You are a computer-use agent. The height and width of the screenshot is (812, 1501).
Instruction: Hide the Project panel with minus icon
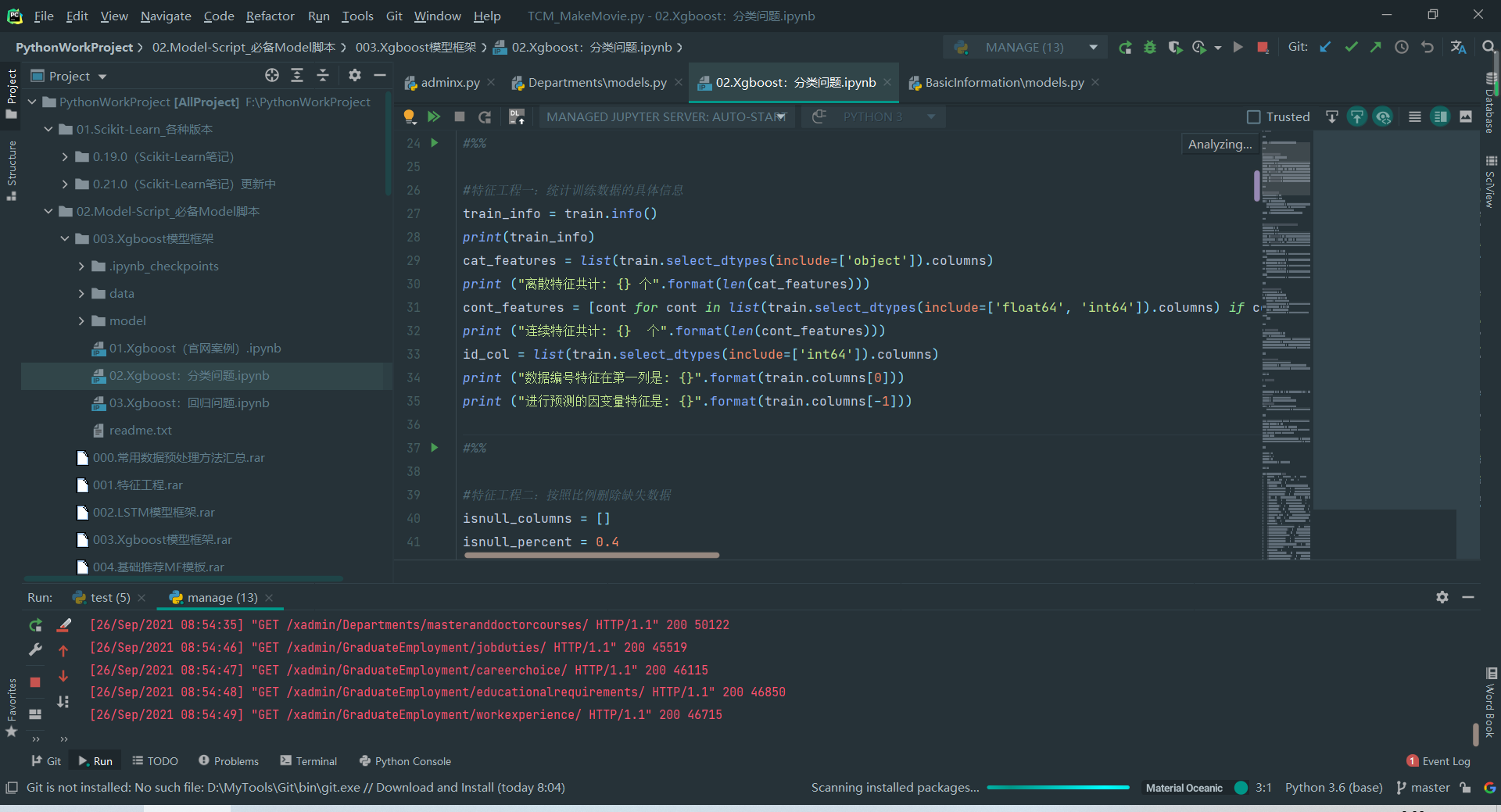point(380,76)
